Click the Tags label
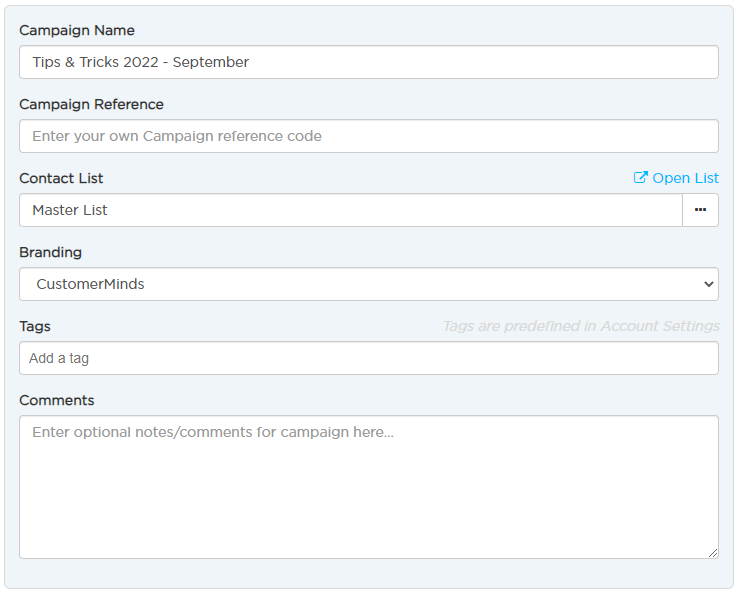 click(35, 326)
